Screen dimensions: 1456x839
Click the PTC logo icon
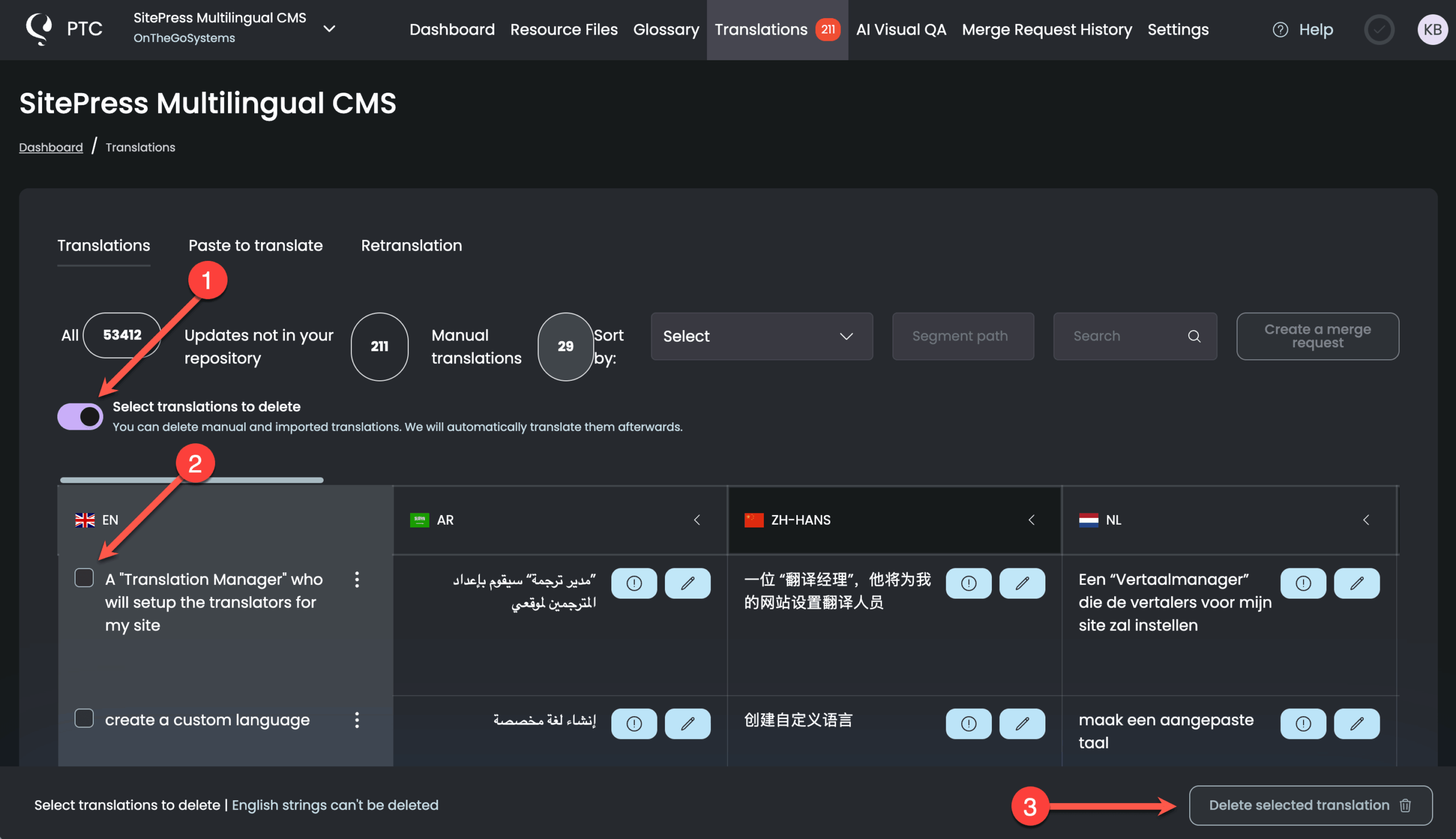(x=39, y=29)
